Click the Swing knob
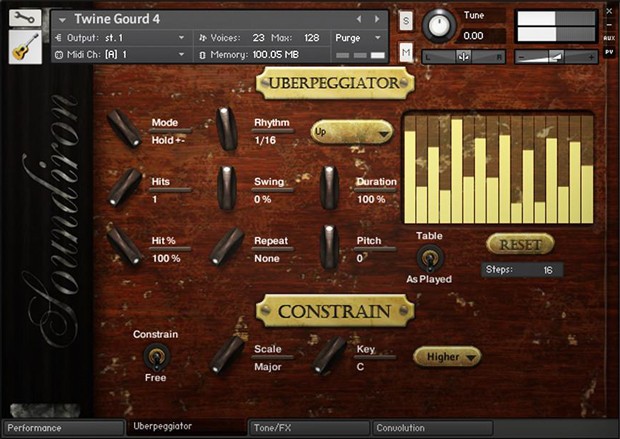 click(227, 188)
